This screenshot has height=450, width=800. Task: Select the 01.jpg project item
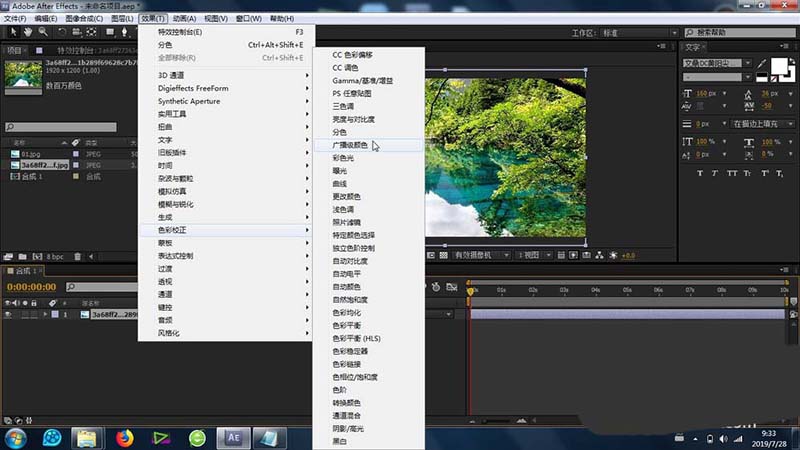[x=30, y=153]
